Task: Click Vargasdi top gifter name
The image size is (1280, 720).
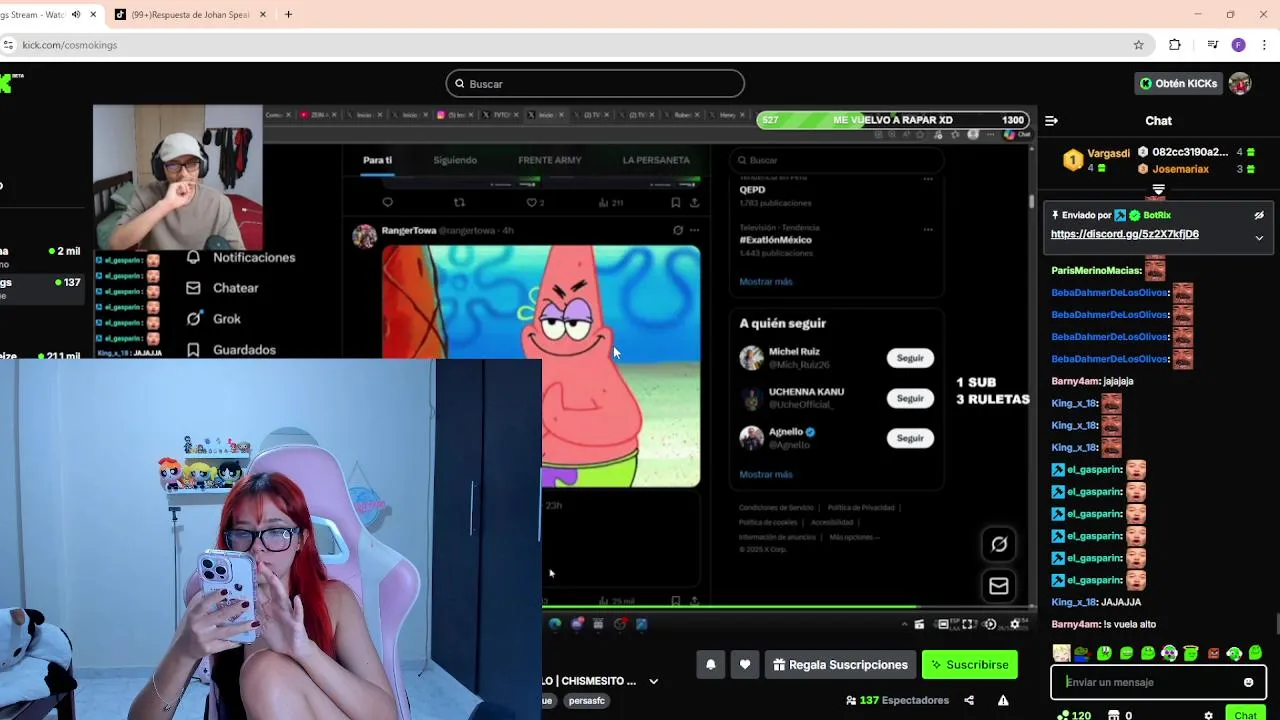Action: [x=1108, y=153]
